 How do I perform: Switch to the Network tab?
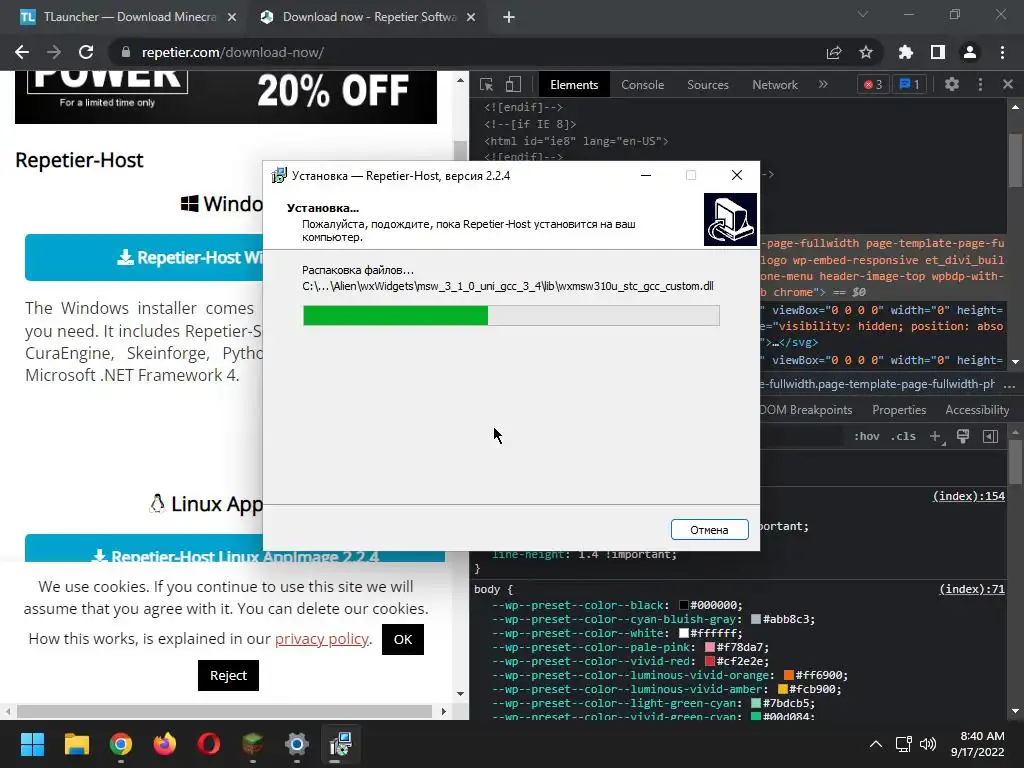coord(775,85)
